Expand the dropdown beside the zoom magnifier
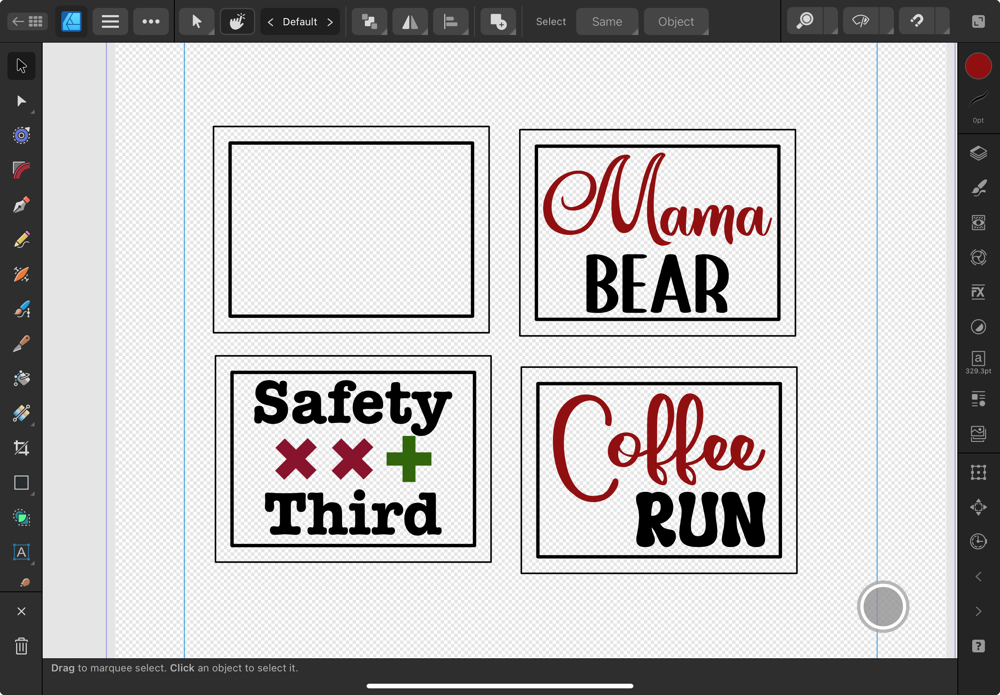This screenshot has width=1000, height=695. point(831,22)
